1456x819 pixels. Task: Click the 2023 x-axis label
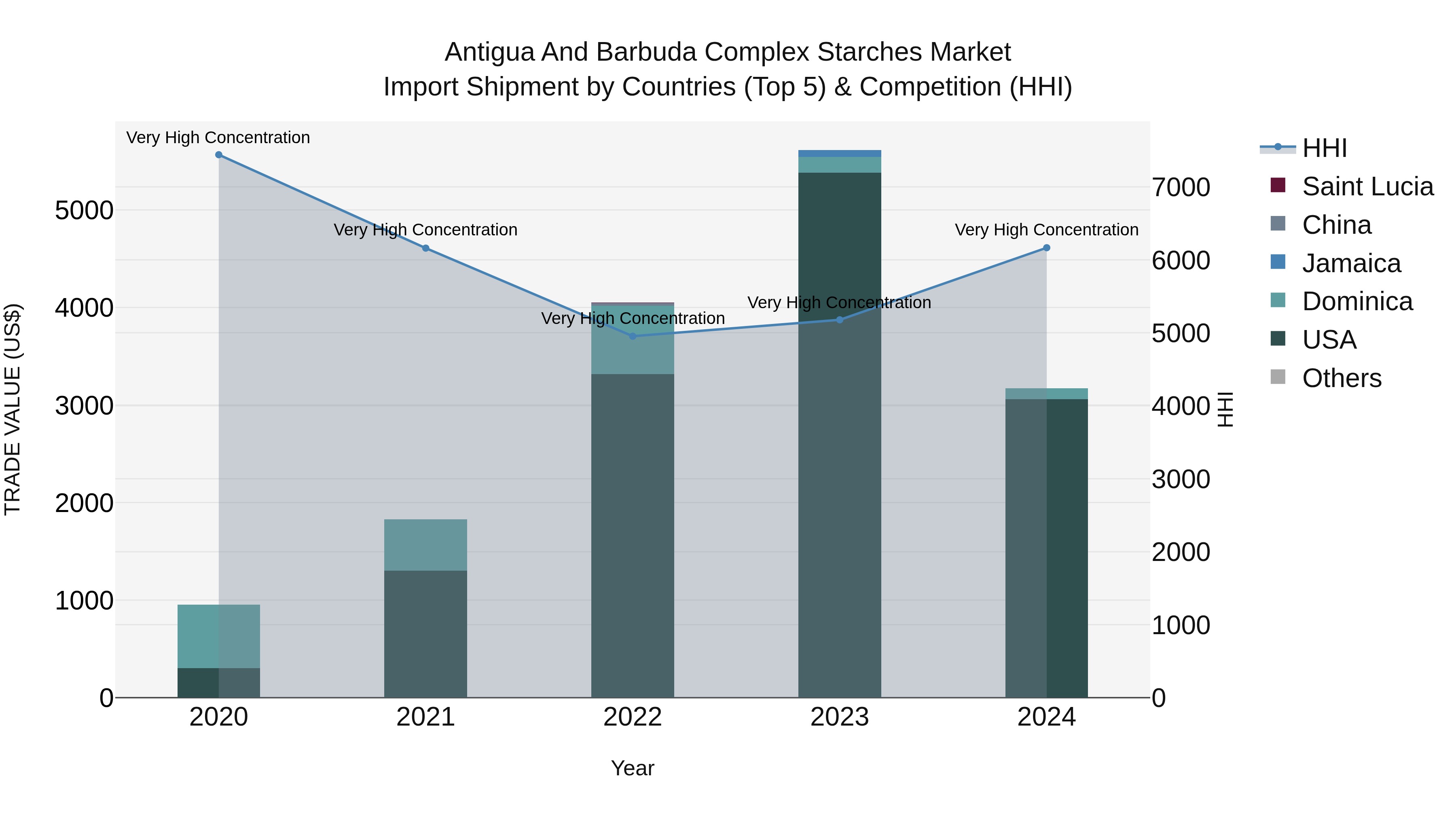click(839, 717)
